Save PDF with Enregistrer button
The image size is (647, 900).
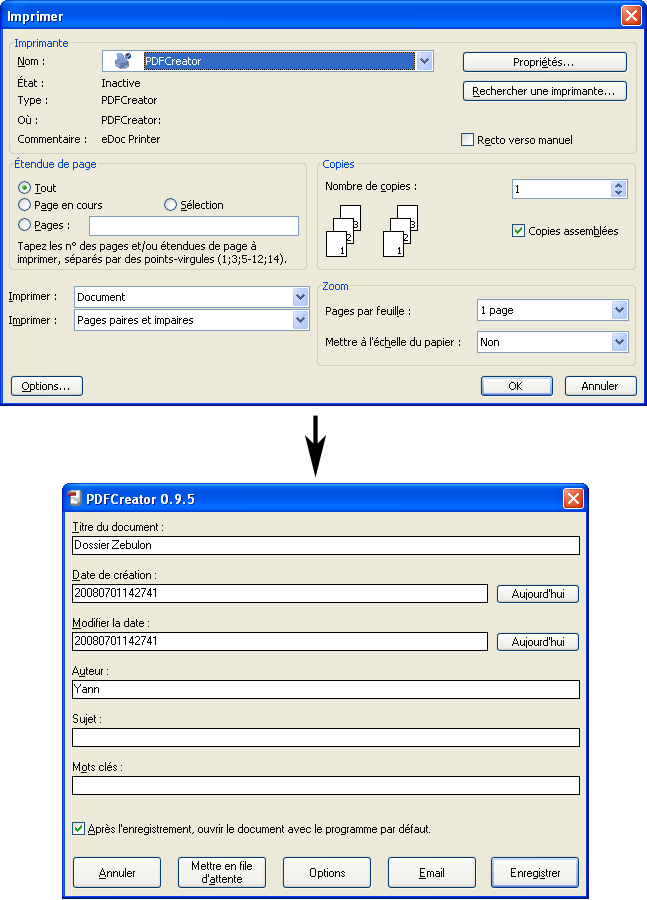tap(535, 872)
